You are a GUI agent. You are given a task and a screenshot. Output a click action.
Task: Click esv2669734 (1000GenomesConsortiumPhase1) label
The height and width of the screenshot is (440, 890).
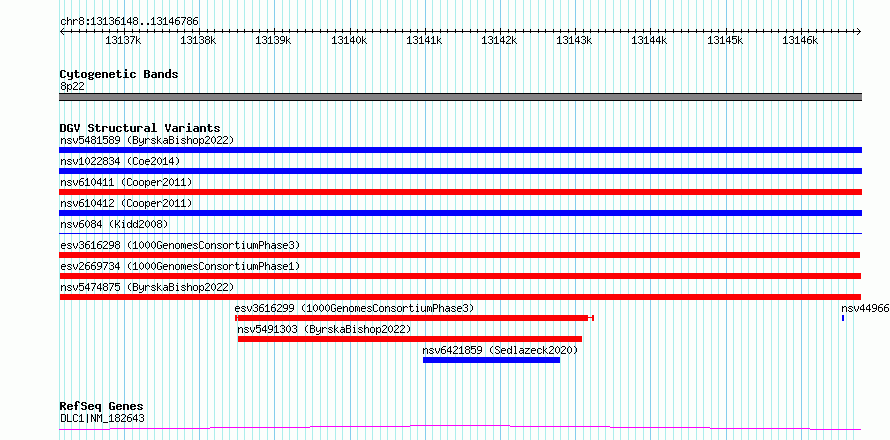pyautogui.click(x=180, y=266)
